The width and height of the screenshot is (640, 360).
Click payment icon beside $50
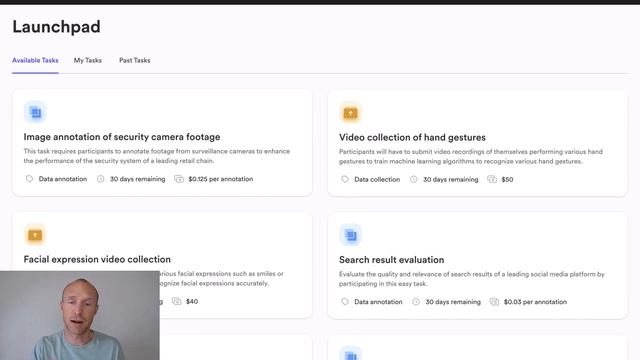click(x=492, y=179)
